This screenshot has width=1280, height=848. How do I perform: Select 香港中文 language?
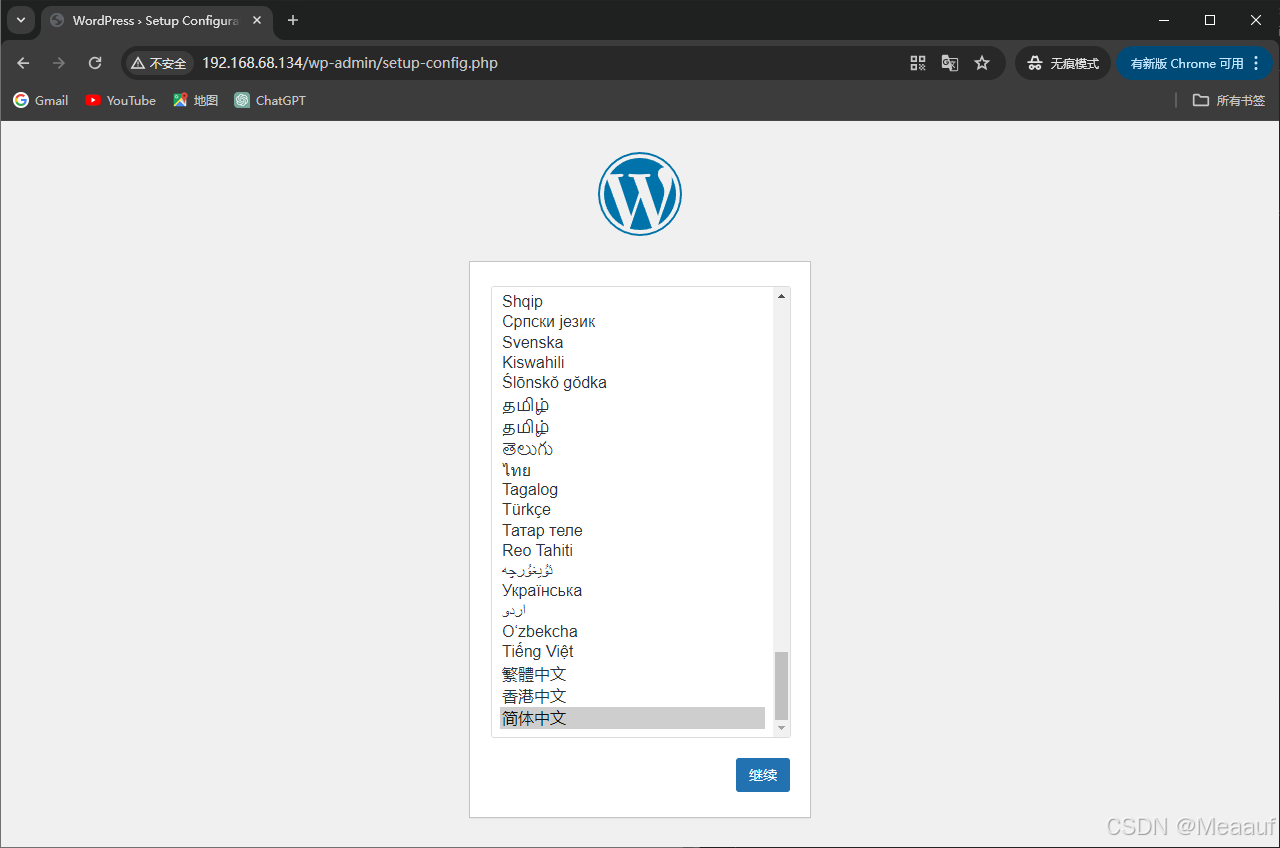point(632,696)
